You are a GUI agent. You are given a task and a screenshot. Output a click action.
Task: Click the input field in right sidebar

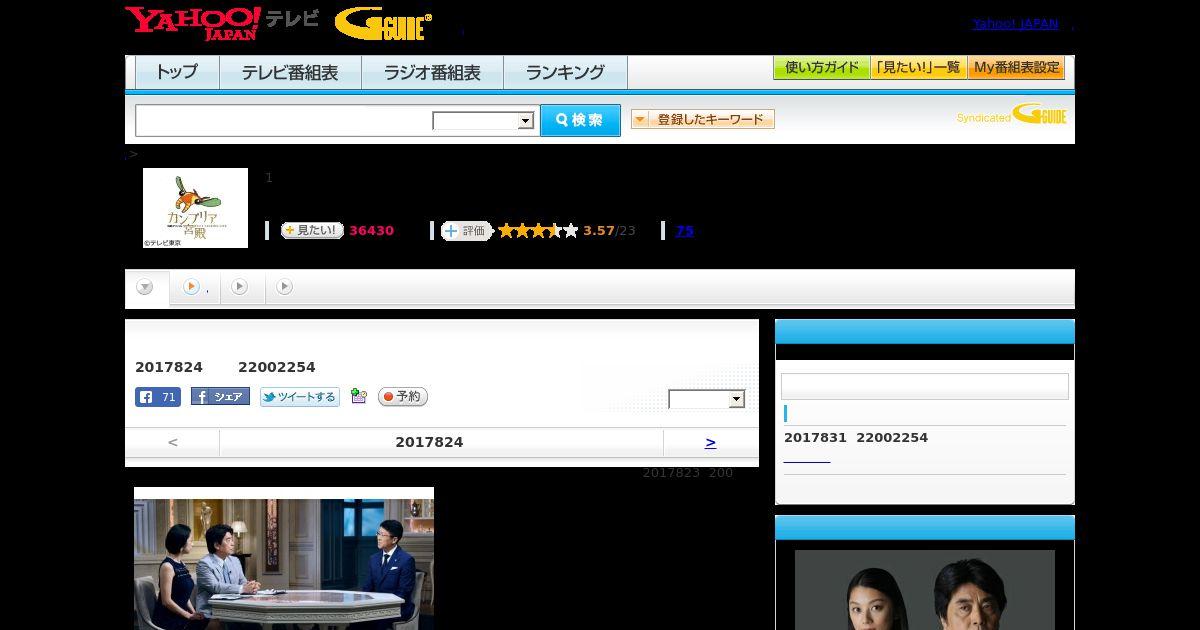point(925,386)
